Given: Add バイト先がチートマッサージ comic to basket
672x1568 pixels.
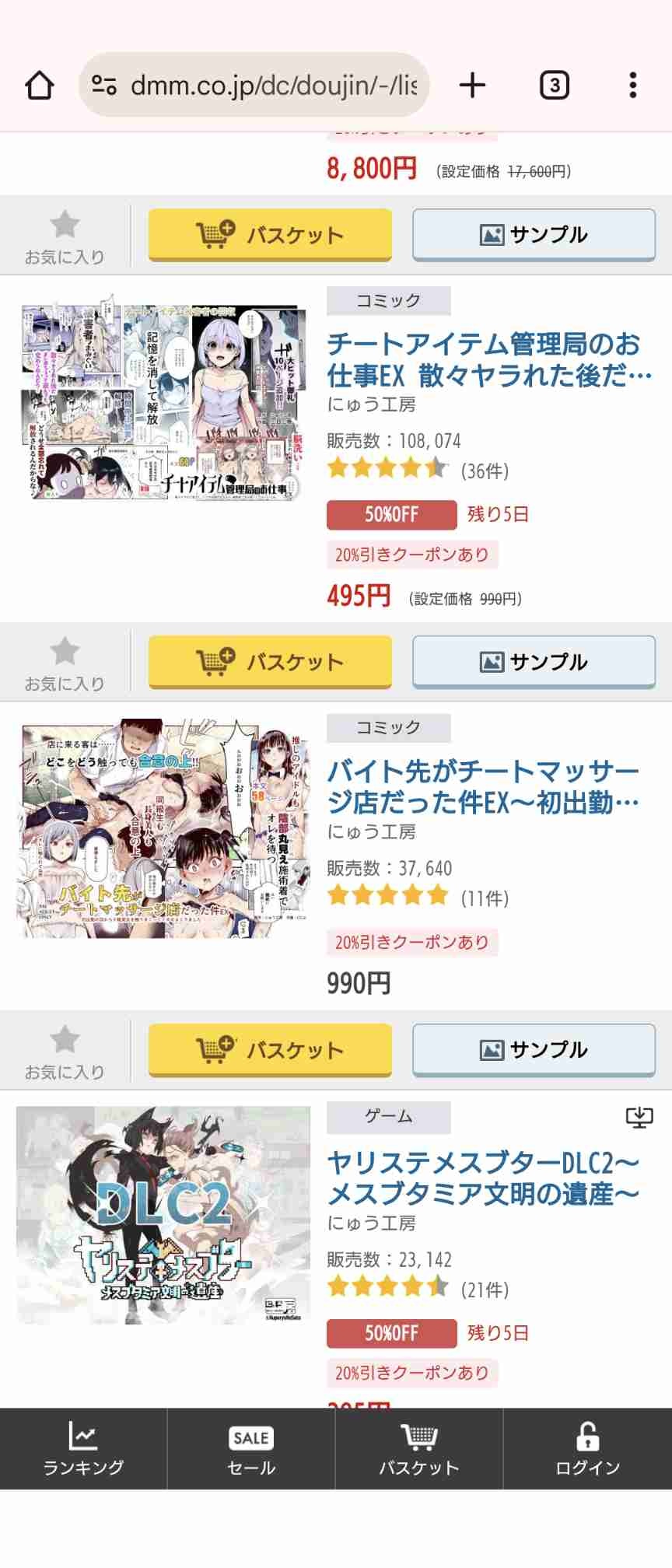Looking at the screenshot, I should pyautogui.click(x=270, y=1050).
